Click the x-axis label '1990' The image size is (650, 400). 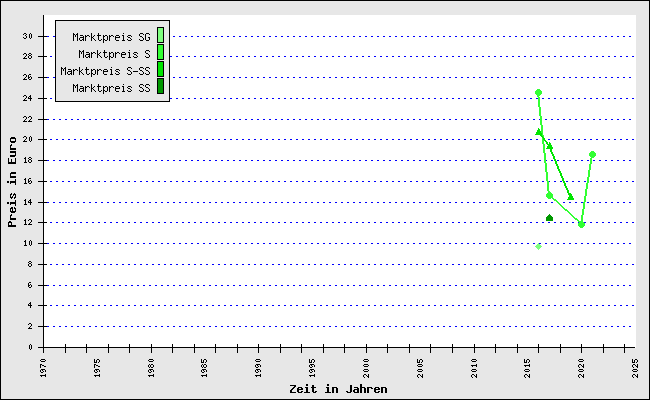(x=259, y=368)
